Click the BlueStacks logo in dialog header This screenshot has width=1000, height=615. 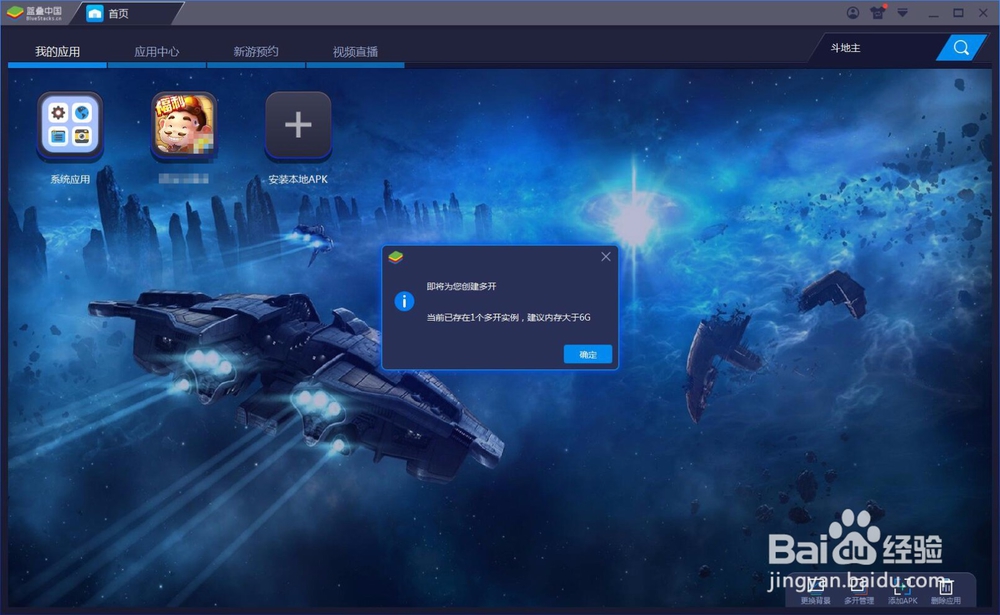pos(396,257)
